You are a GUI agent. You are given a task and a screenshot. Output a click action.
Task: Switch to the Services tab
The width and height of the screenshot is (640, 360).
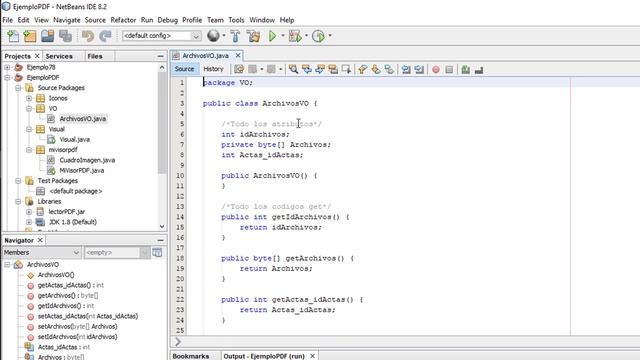pyautogui.click(x=59, y=56)
